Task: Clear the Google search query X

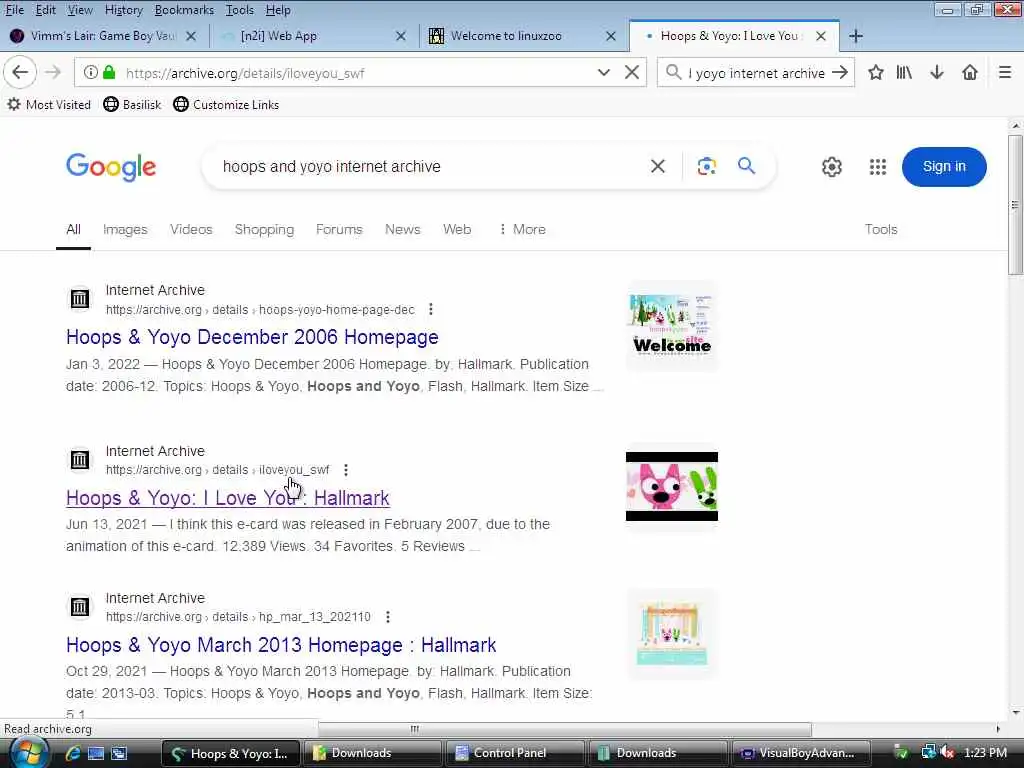Action: (658, 167)
